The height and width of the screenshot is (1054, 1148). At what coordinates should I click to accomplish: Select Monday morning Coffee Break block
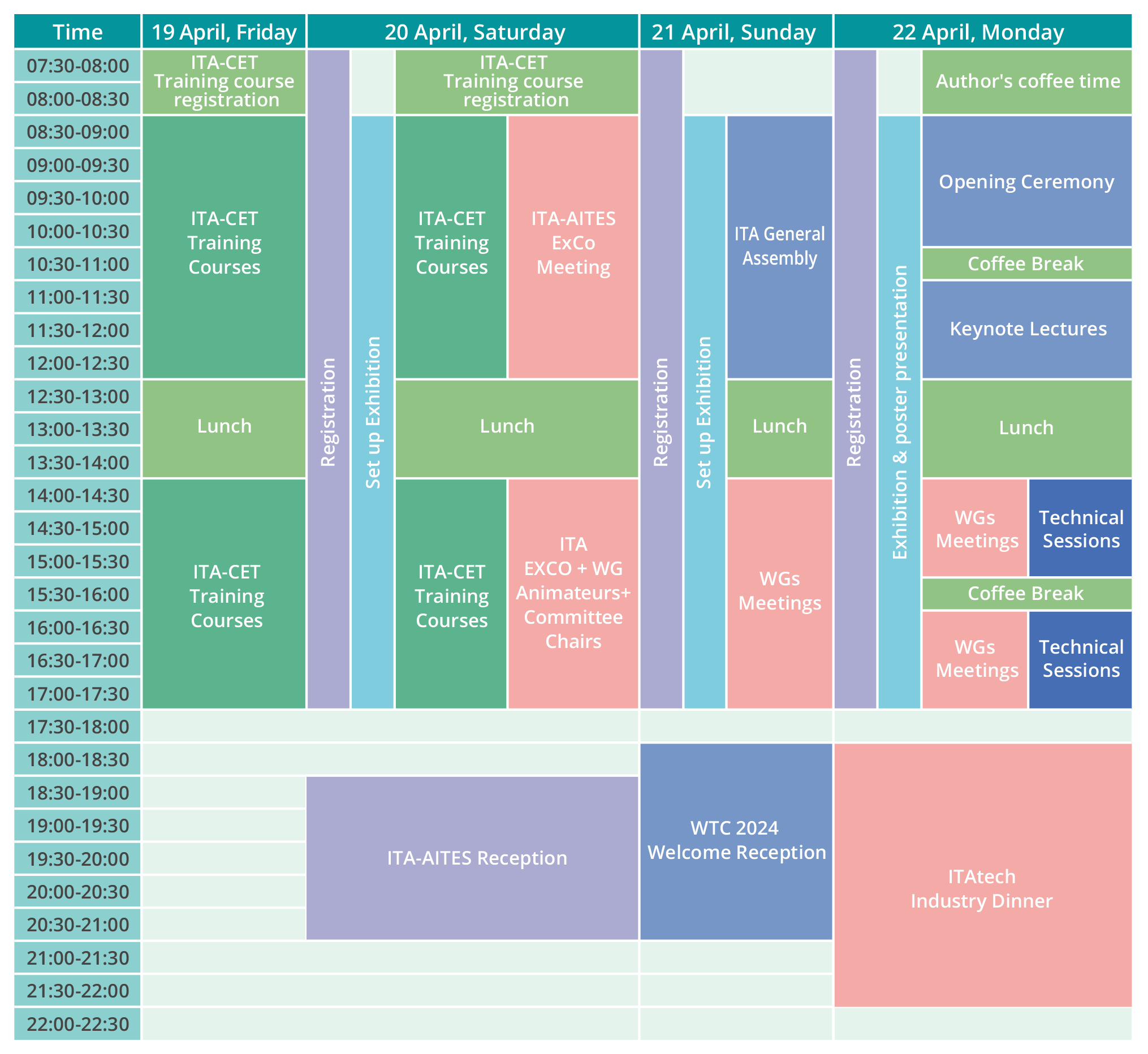[1026, 264]
